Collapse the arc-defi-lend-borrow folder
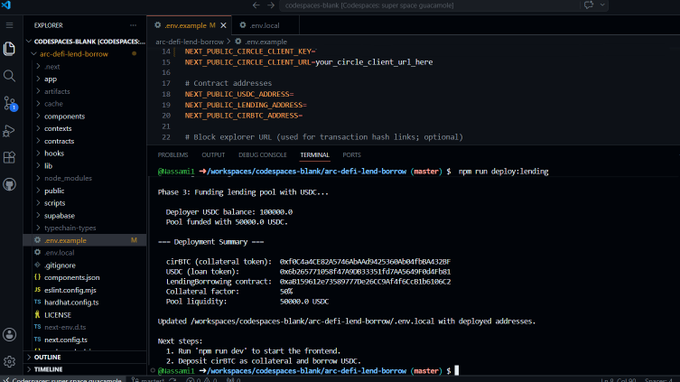 coord(85,54)
